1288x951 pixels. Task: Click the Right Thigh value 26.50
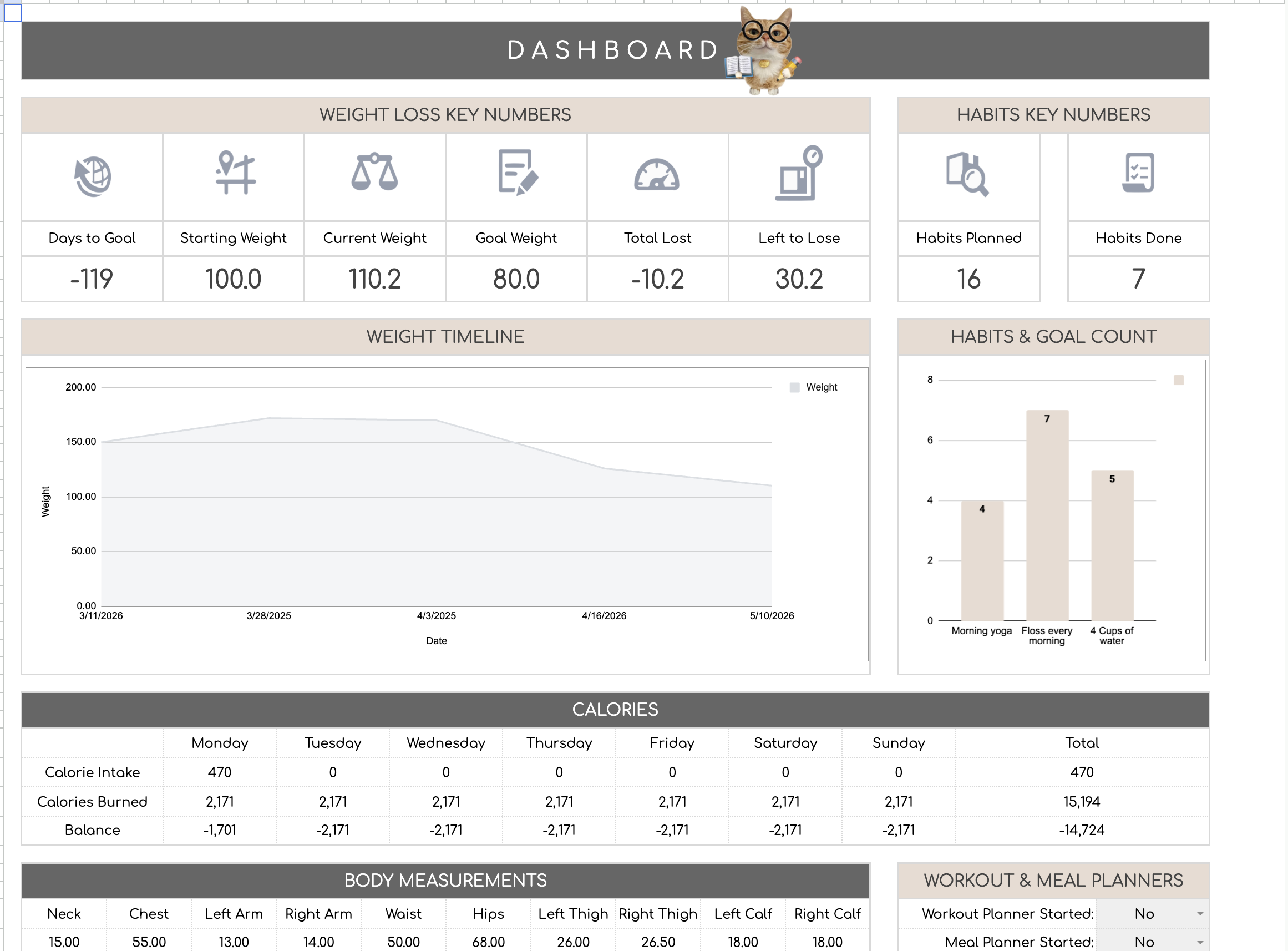tap(658, 942)
